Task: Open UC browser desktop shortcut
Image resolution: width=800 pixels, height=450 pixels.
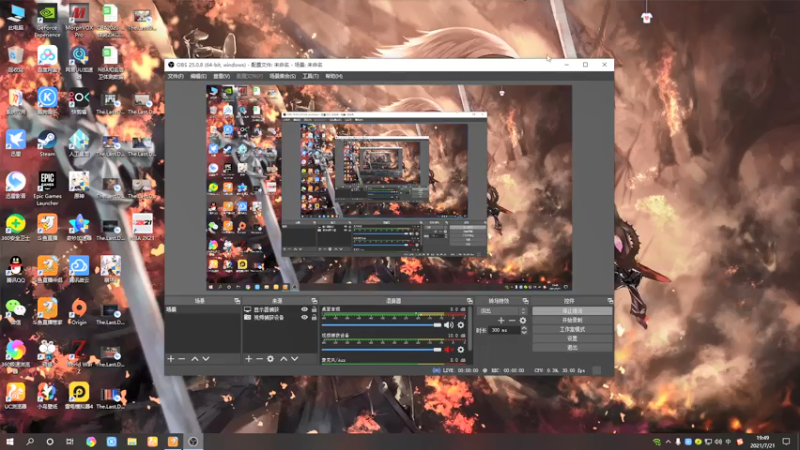Action: tap(16, 396)
